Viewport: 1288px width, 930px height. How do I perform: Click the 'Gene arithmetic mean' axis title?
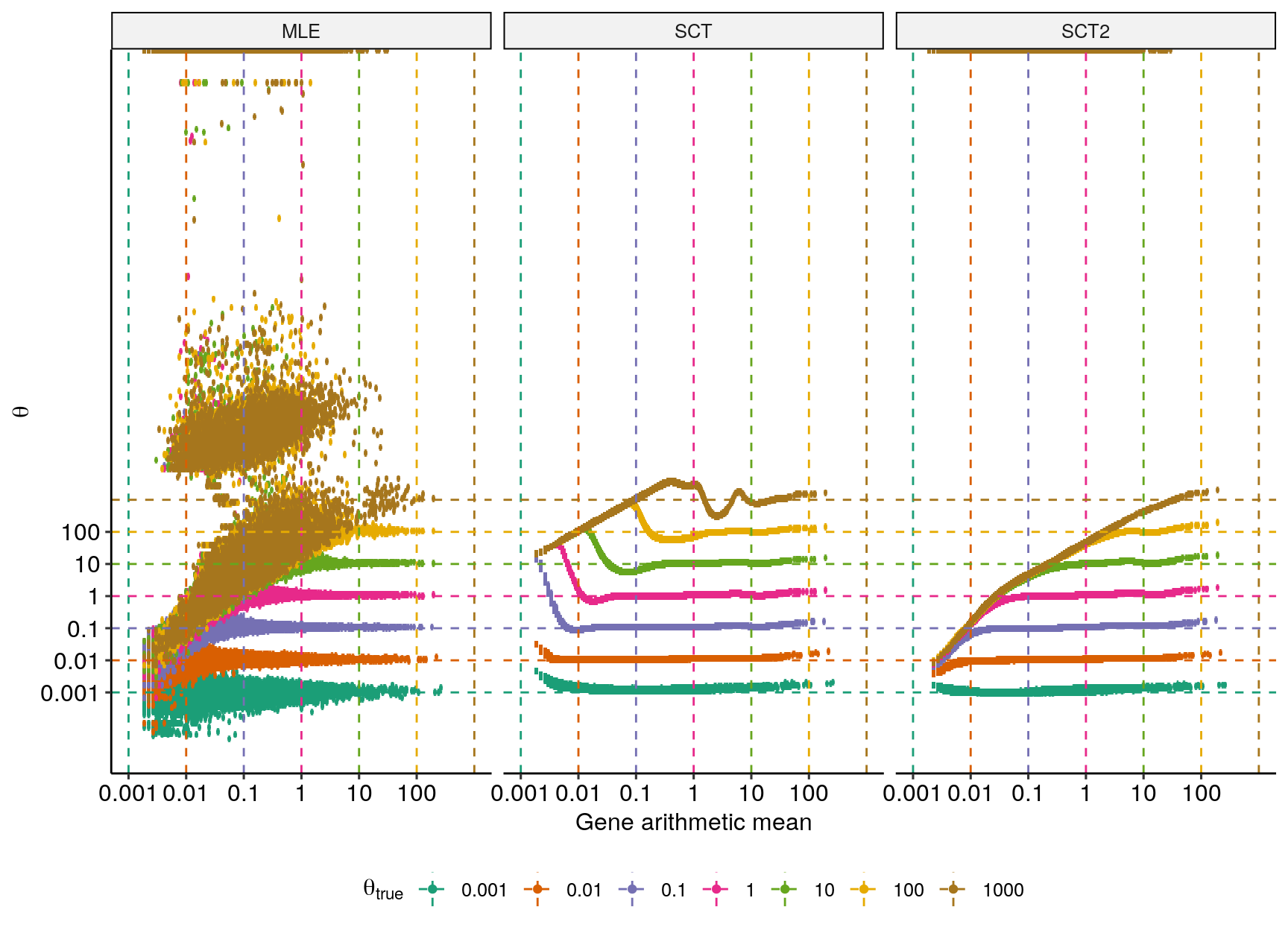693,822
